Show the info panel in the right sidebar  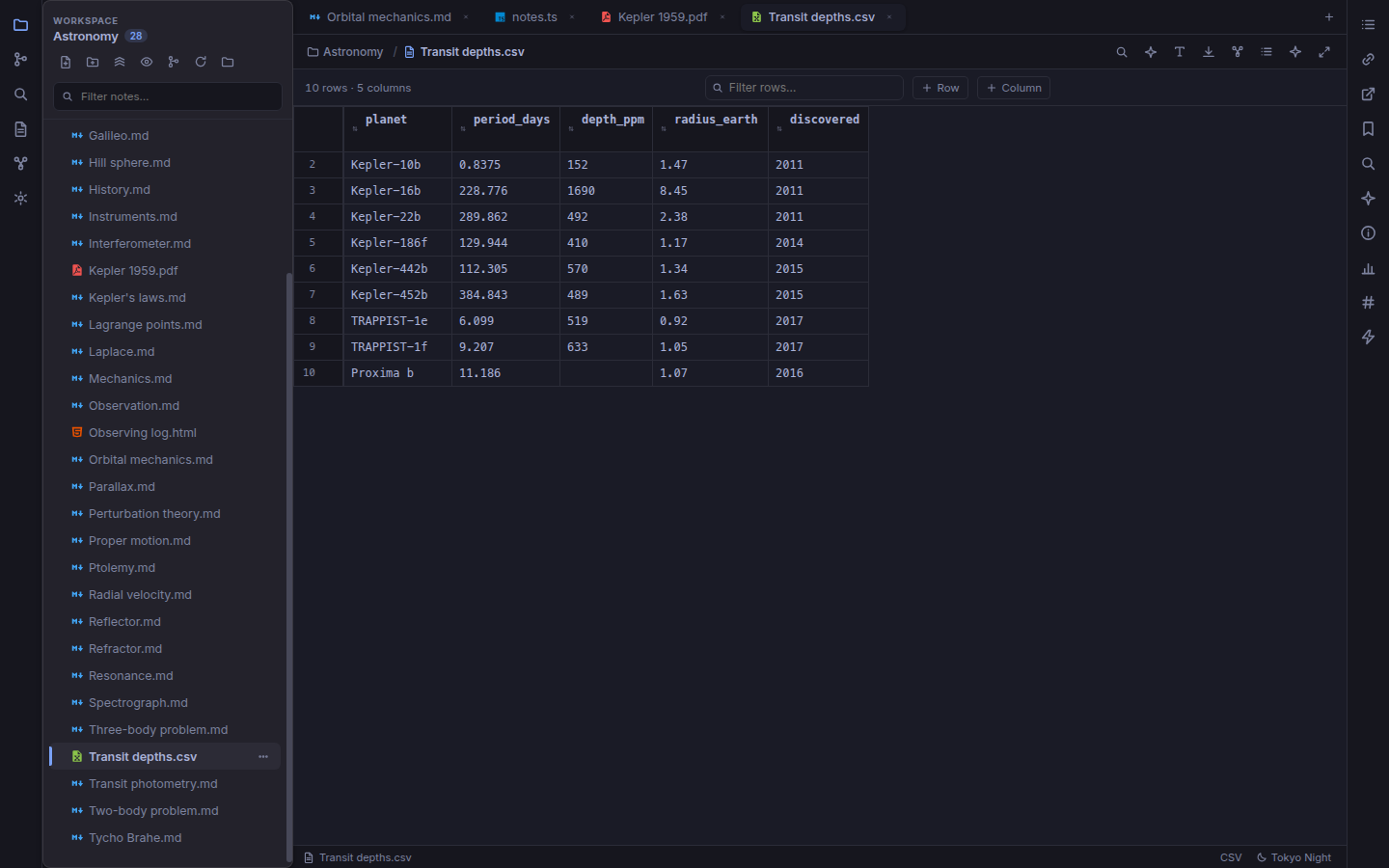point(1368,233)
